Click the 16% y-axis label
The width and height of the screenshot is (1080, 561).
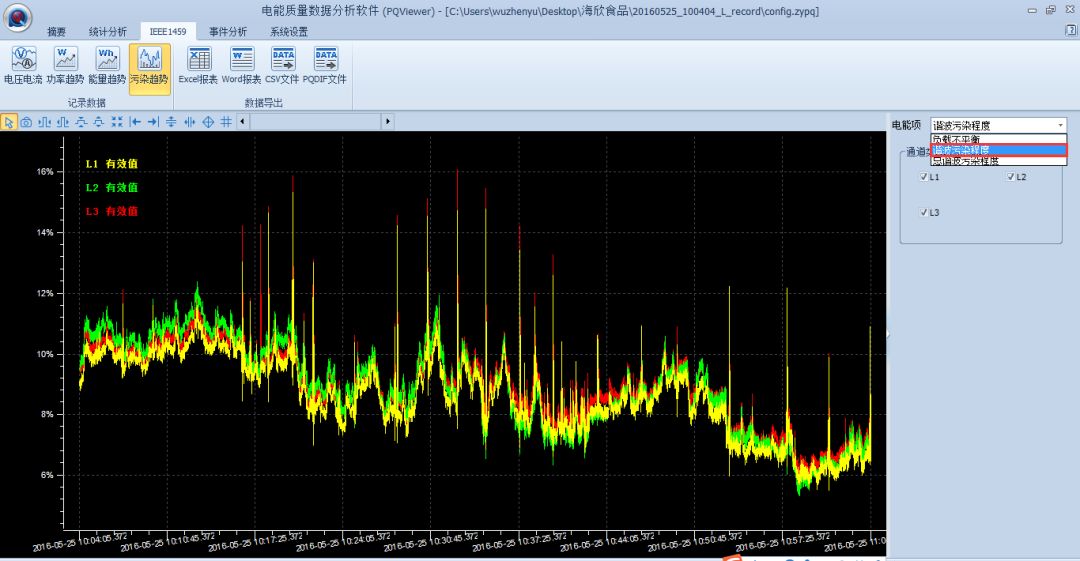click(x=45, y=172)
